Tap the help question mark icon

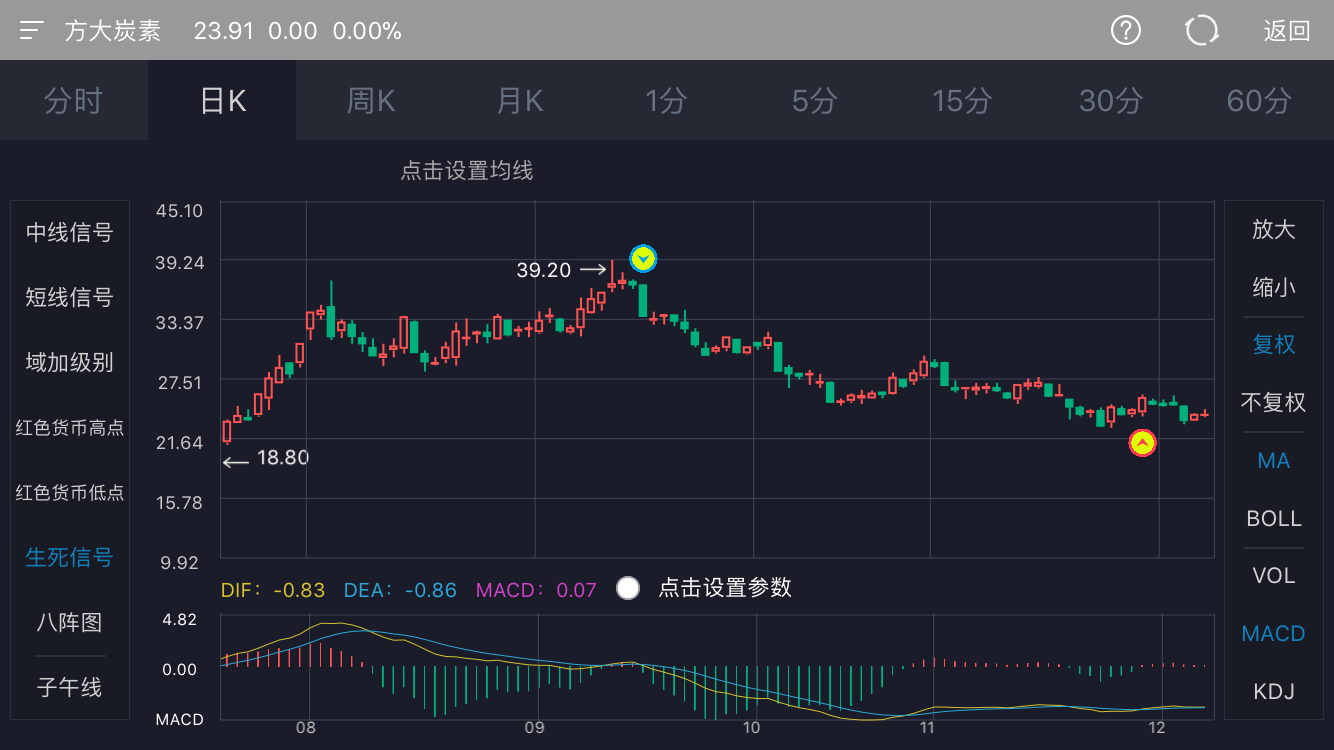(1126, 30)
